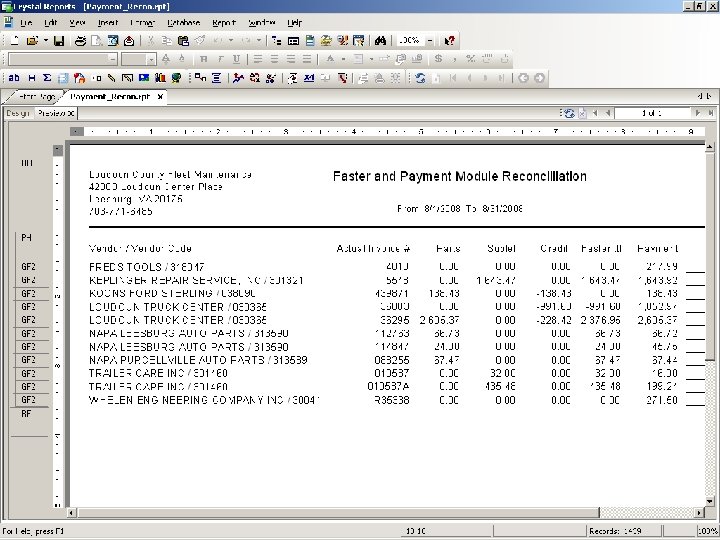Click the Save icon in the toolbar
Image resolution: width=720 pixels, height=540 pixels.
(x=58, y=41)
